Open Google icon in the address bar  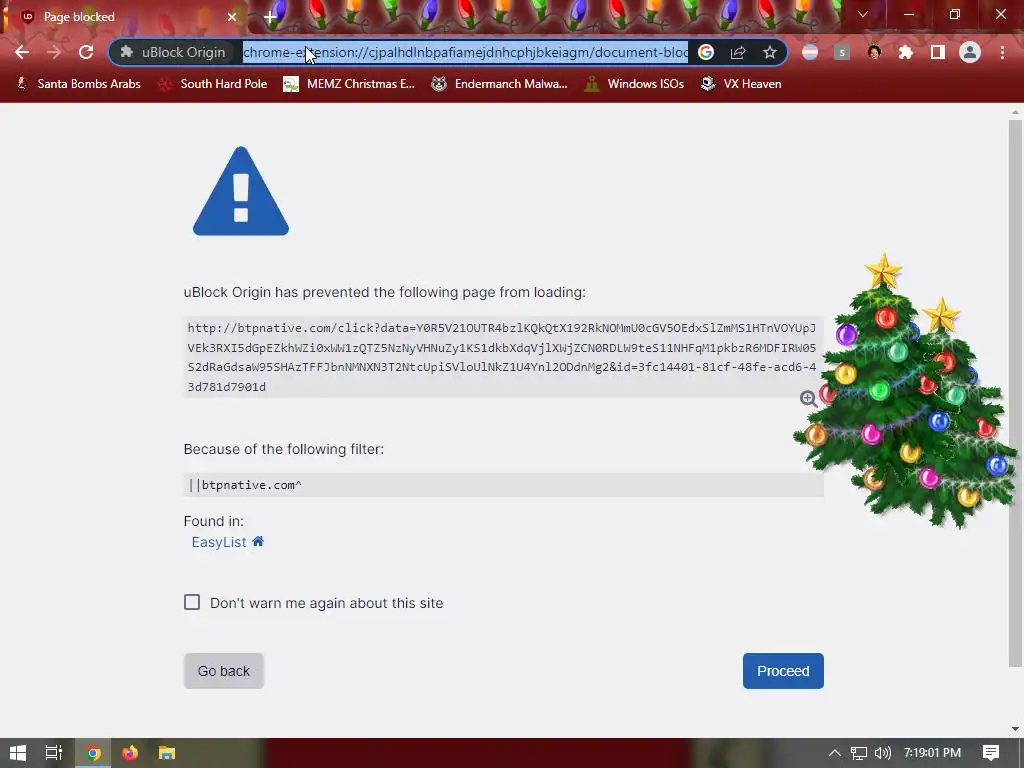click(x=705, y=52)
